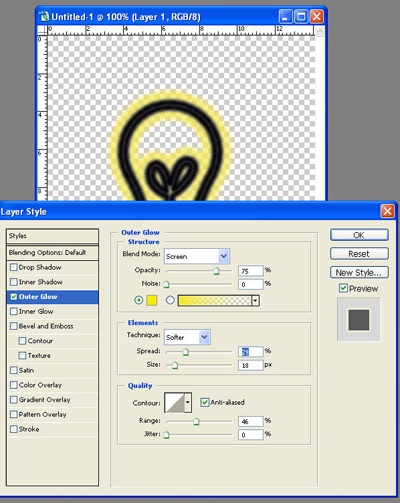Click the Noise slider handle

tap(166, 284)
